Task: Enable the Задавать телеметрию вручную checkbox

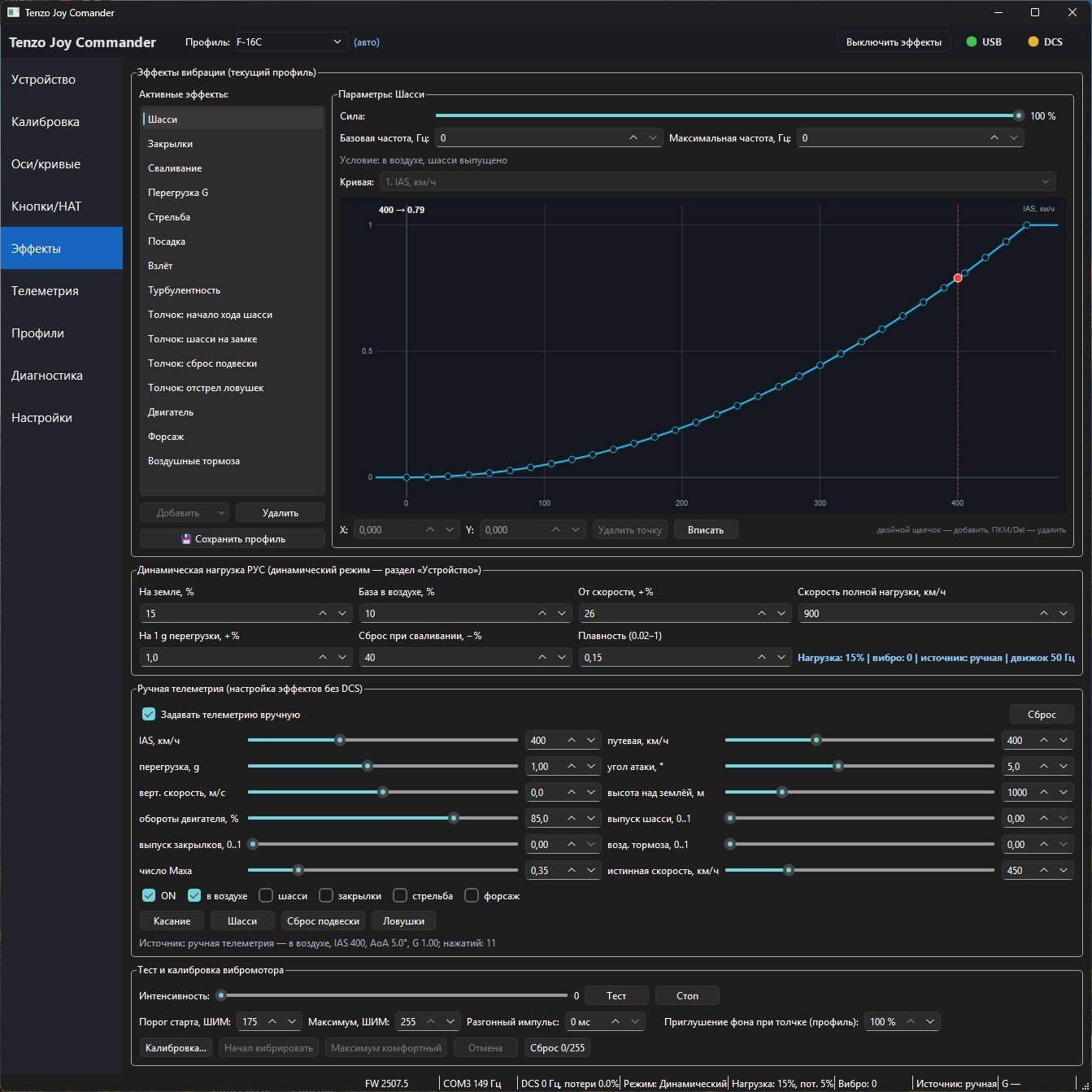Action: coord(149,714)
